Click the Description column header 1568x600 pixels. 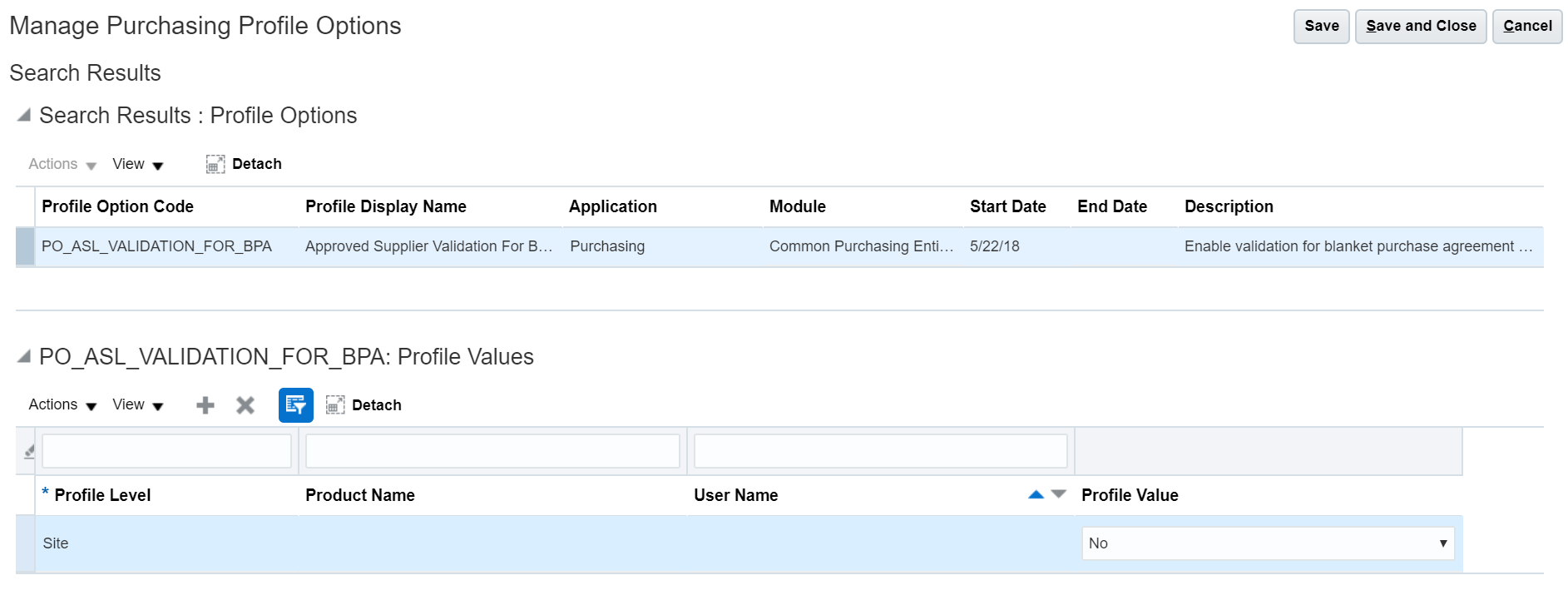1229,206
